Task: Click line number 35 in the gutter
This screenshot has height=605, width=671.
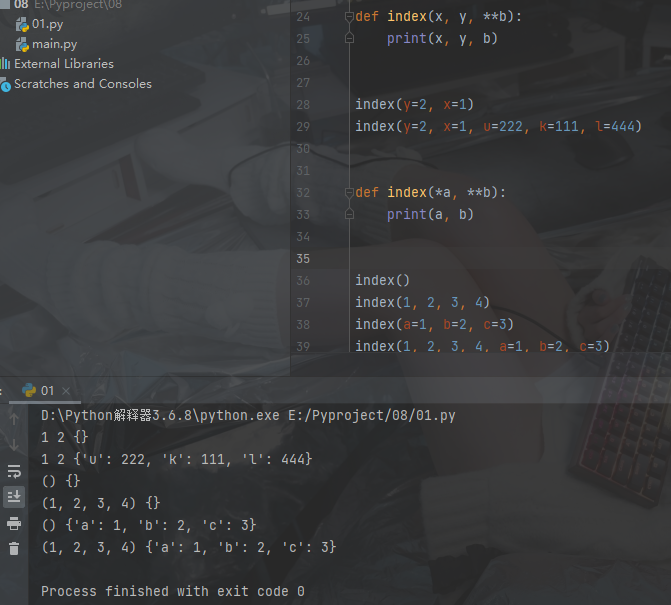Action: click(303, 259)
